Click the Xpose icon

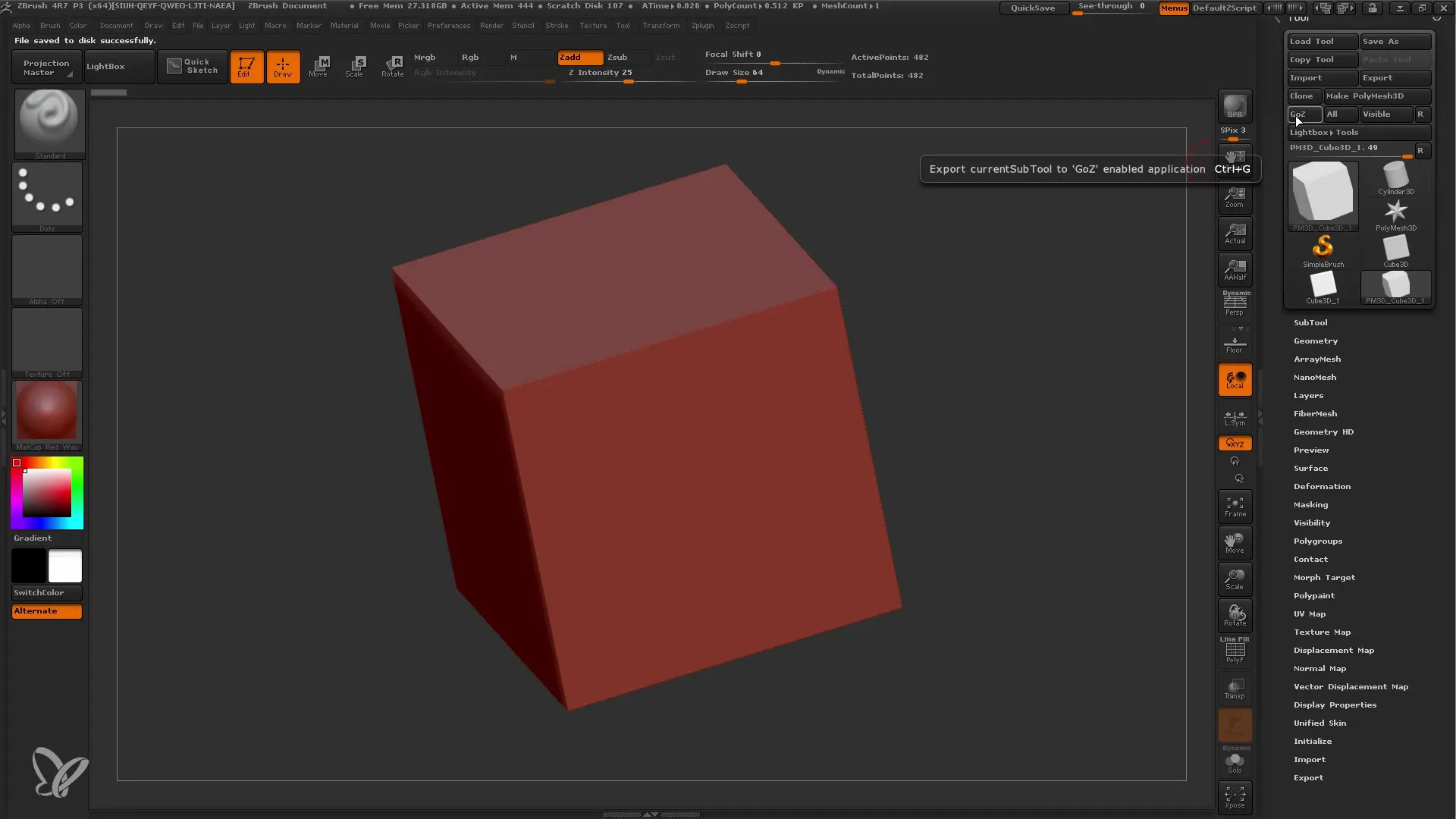click(1235, 797)
